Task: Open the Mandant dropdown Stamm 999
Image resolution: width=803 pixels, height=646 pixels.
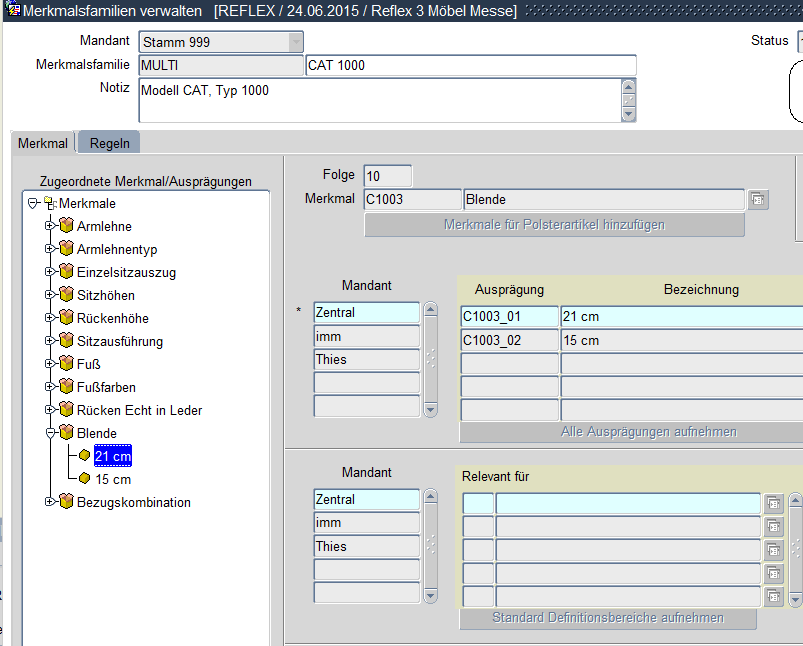Action: pyautogui.click(x=295, y=42)
